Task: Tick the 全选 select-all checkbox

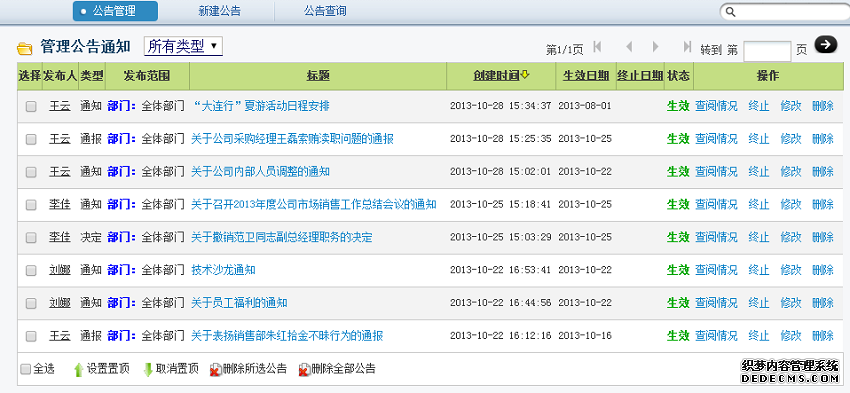Action: pyautogui.click(x=25, y=370)
